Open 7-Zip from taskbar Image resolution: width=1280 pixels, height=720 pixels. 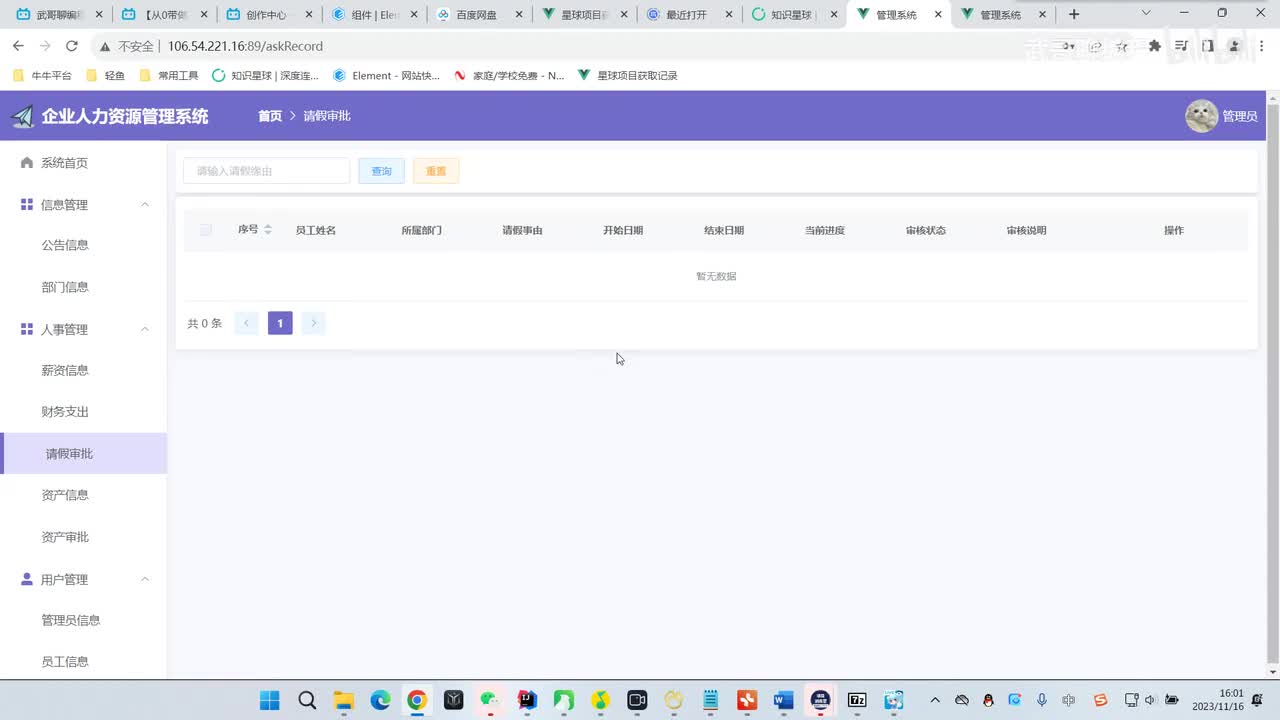tap(857, 700)
